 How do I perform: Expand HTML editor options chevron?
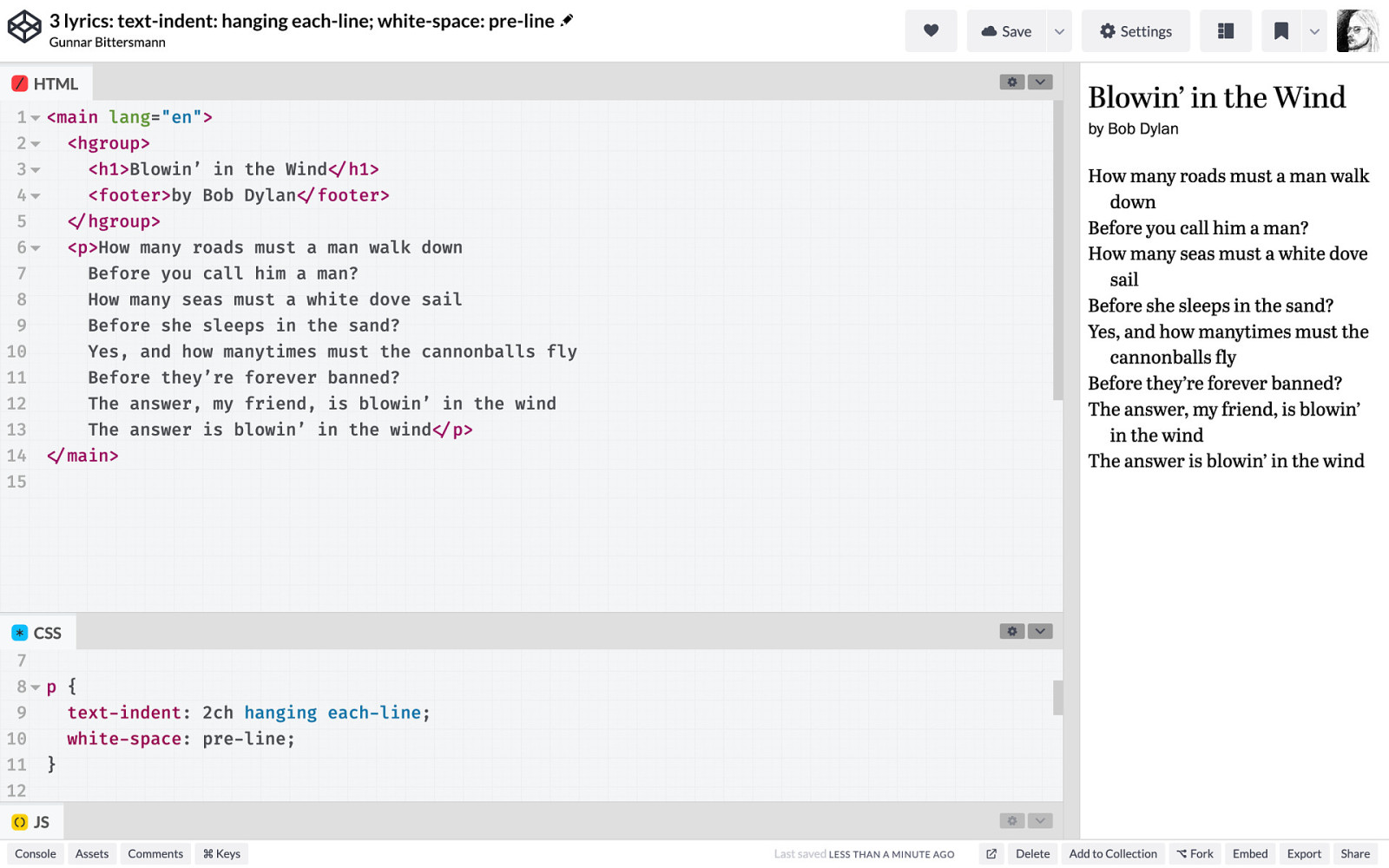click(x=1040, y=82)
